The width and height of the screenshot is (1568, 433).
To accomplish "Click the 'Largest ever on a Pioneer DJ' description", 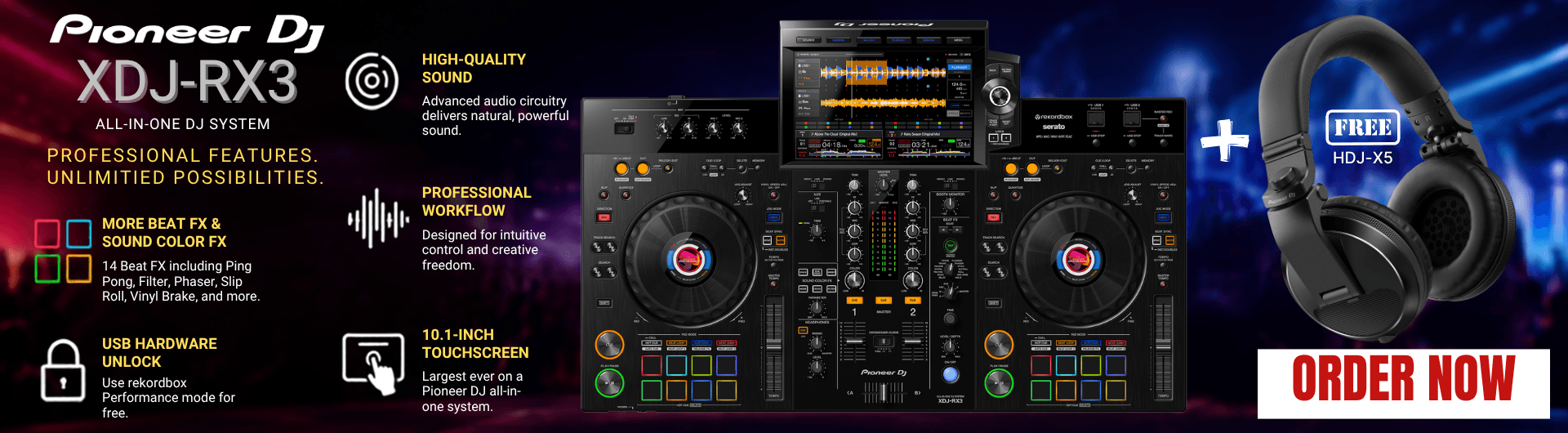I will coord(472,391).
